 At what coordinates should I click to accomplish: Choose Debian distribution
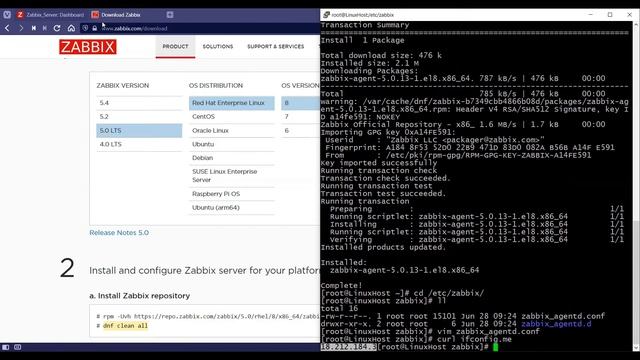pos(231,158)
